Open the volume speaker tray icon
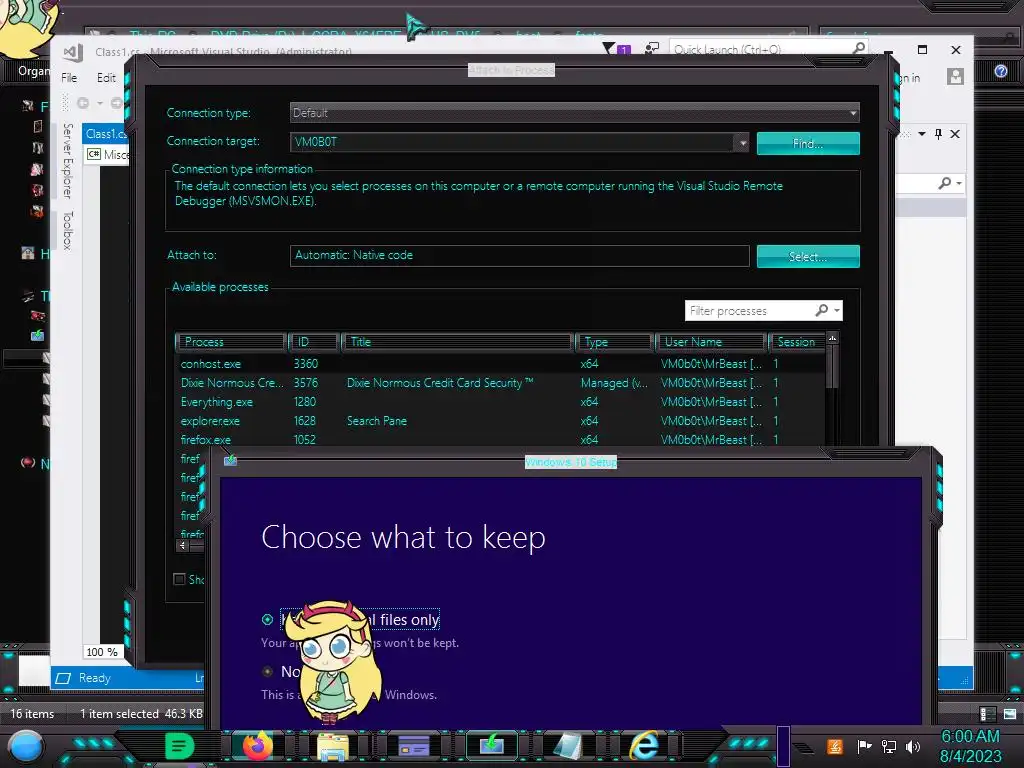 (912, 746)
